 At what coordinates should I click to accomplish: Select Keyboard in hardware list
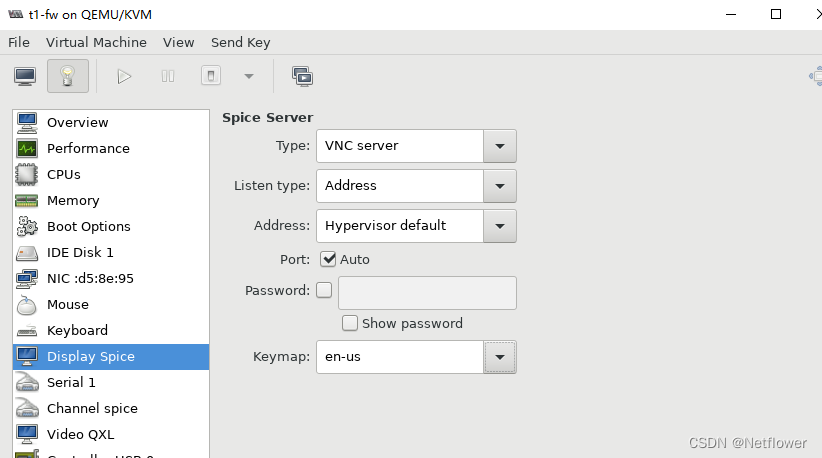pos(111,331)
